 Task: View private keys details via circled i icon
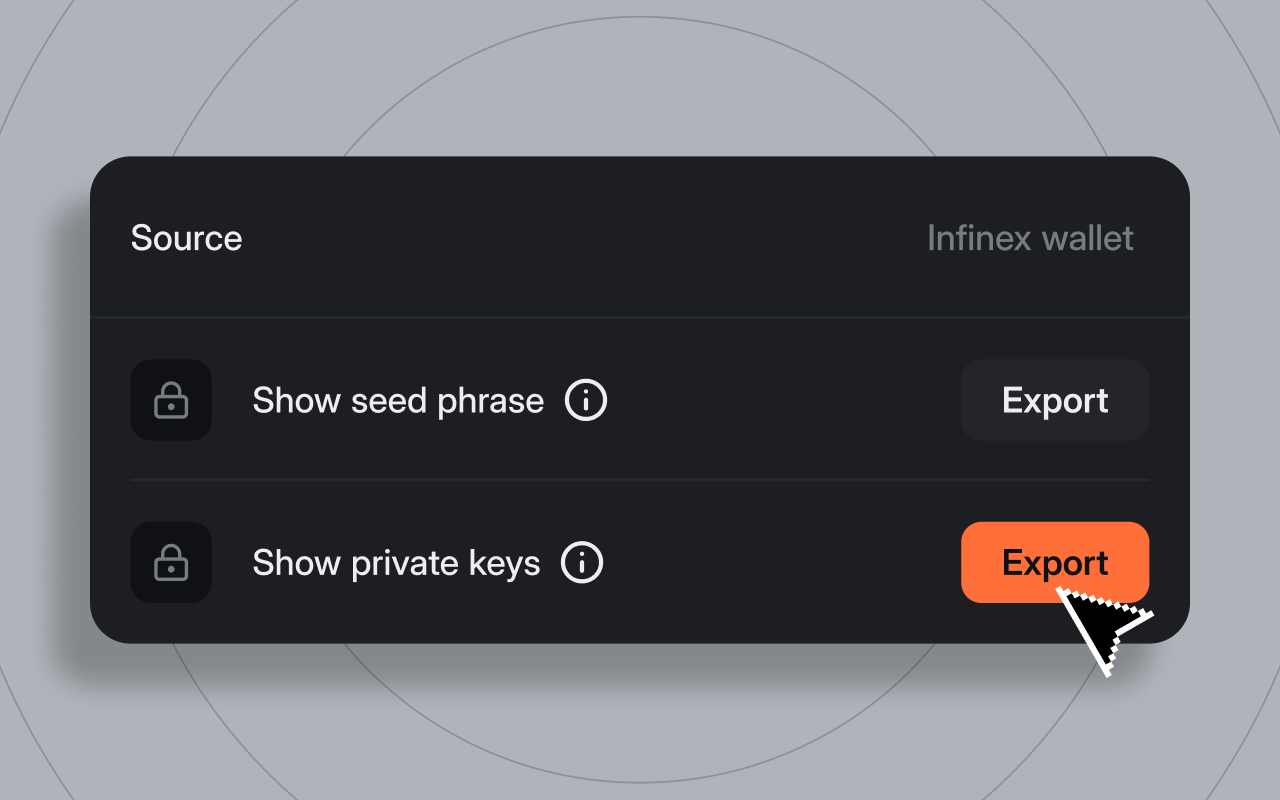pos(582,562)
